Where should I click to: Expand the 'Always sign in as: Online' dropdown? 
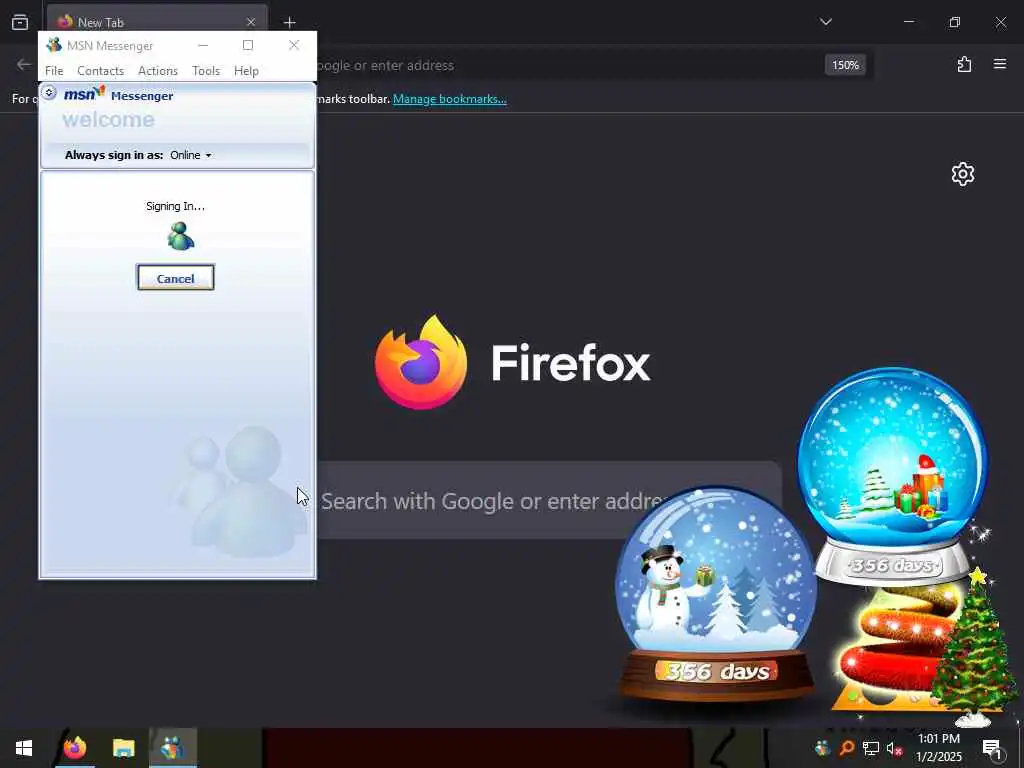[191, 155]
